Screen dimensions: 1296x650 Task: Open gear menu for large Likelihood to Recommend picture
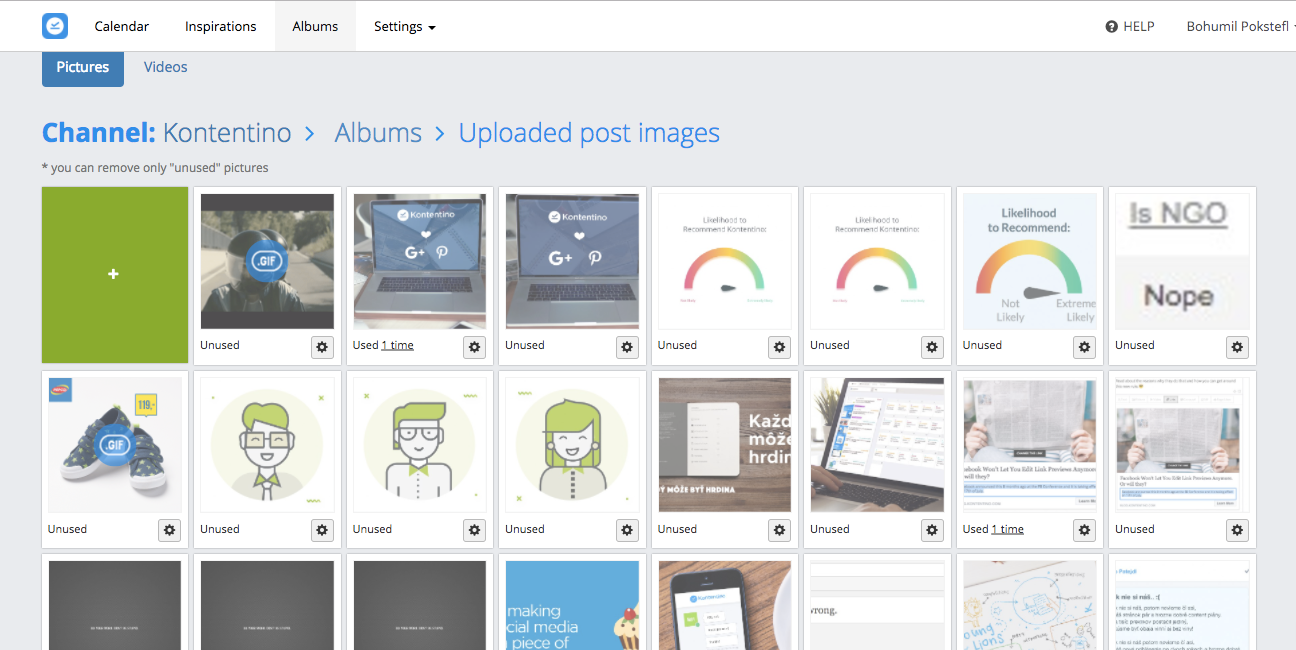coord(1085,347)
